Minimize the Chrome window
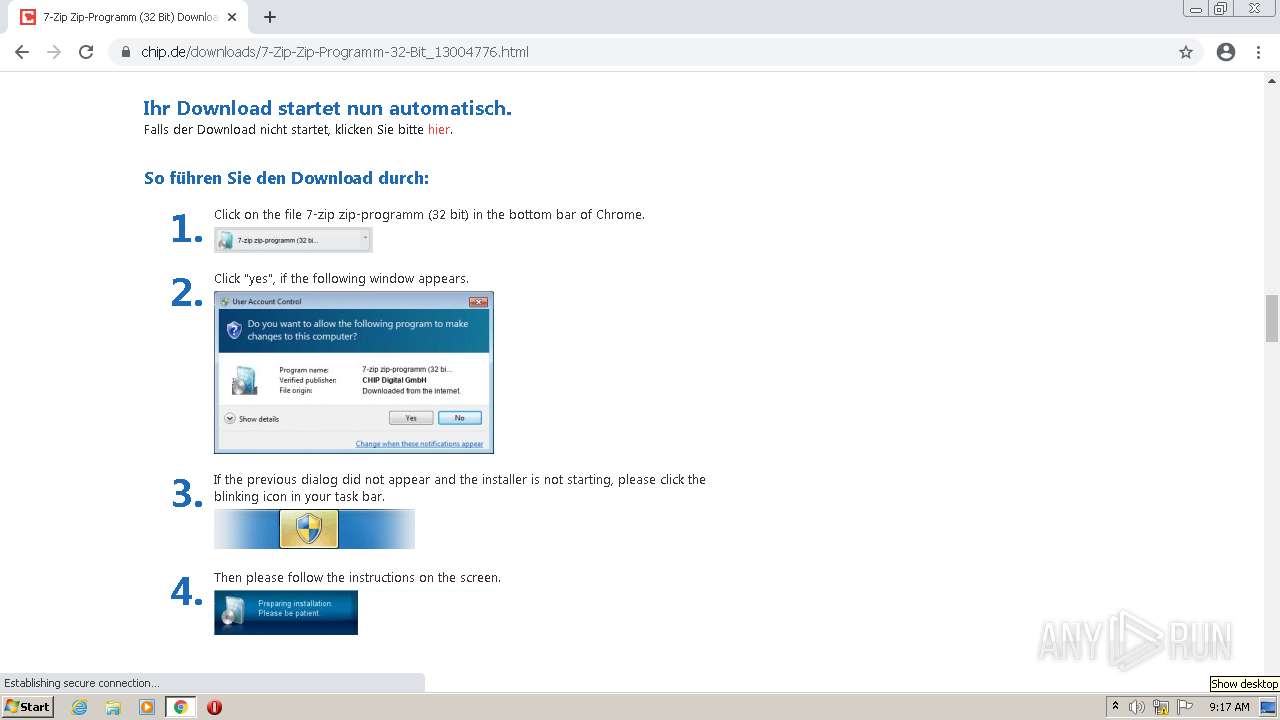This screenshot has width=1280, height=720. tap(1196, 8)
